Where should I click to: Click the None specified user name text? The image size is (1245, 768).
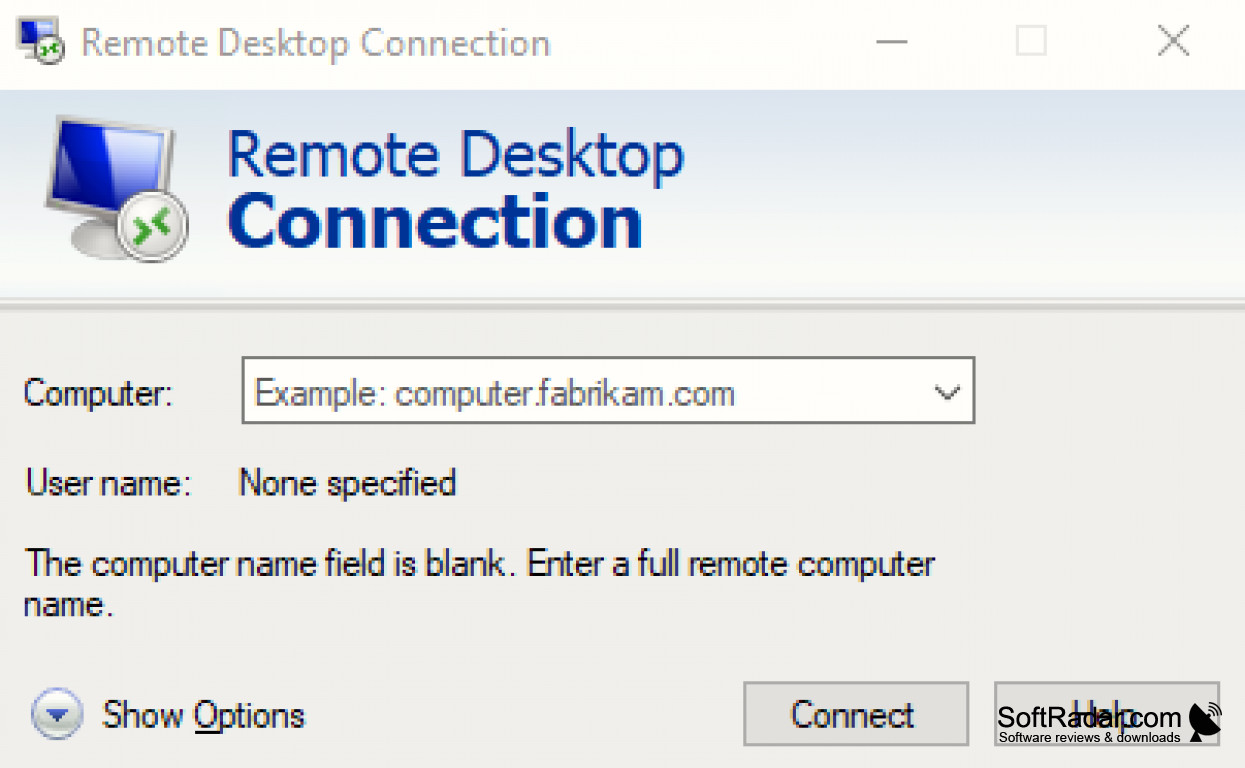click(x=346, y=483)
